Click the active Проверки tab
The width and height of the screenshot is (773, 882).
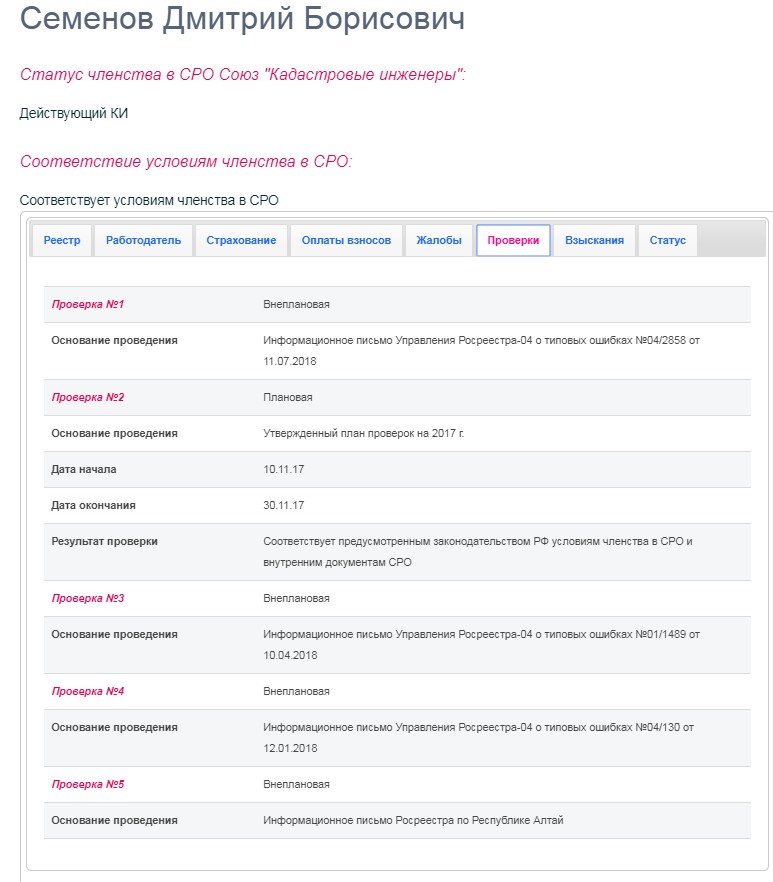pos(513,240)
